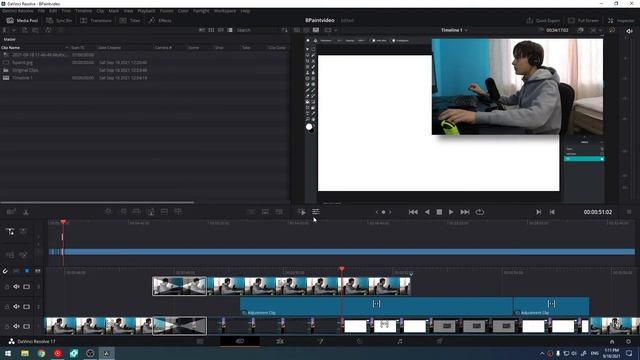Click the Boring Detector icon
The image size is (640, 360).
[11, 212]
